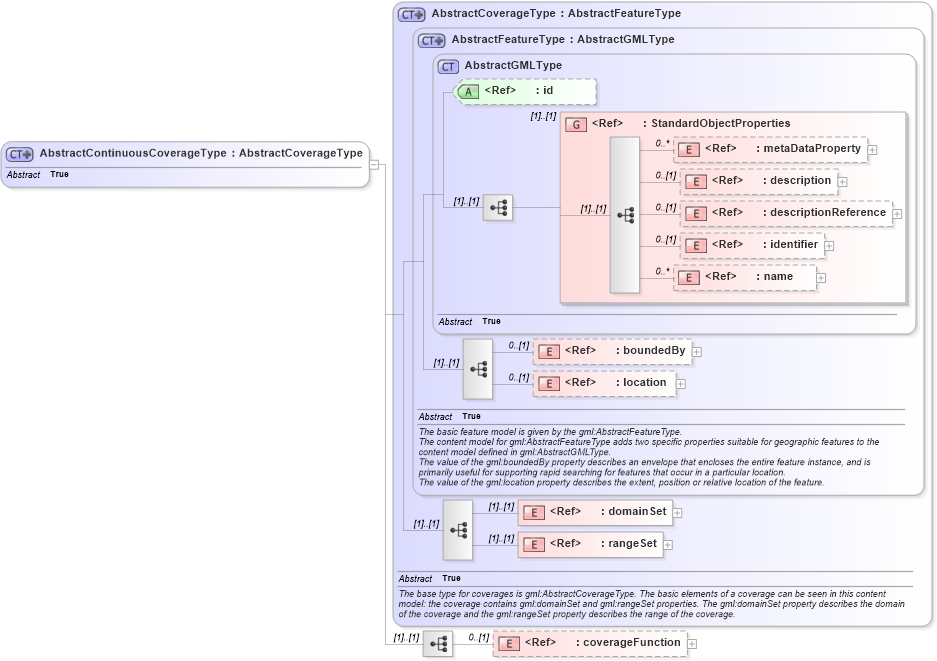The height and width of the screenshot is (661, 937).
Task: Click the 0..* cardinality beside metaDataProperty
Action: click(662, 143)
